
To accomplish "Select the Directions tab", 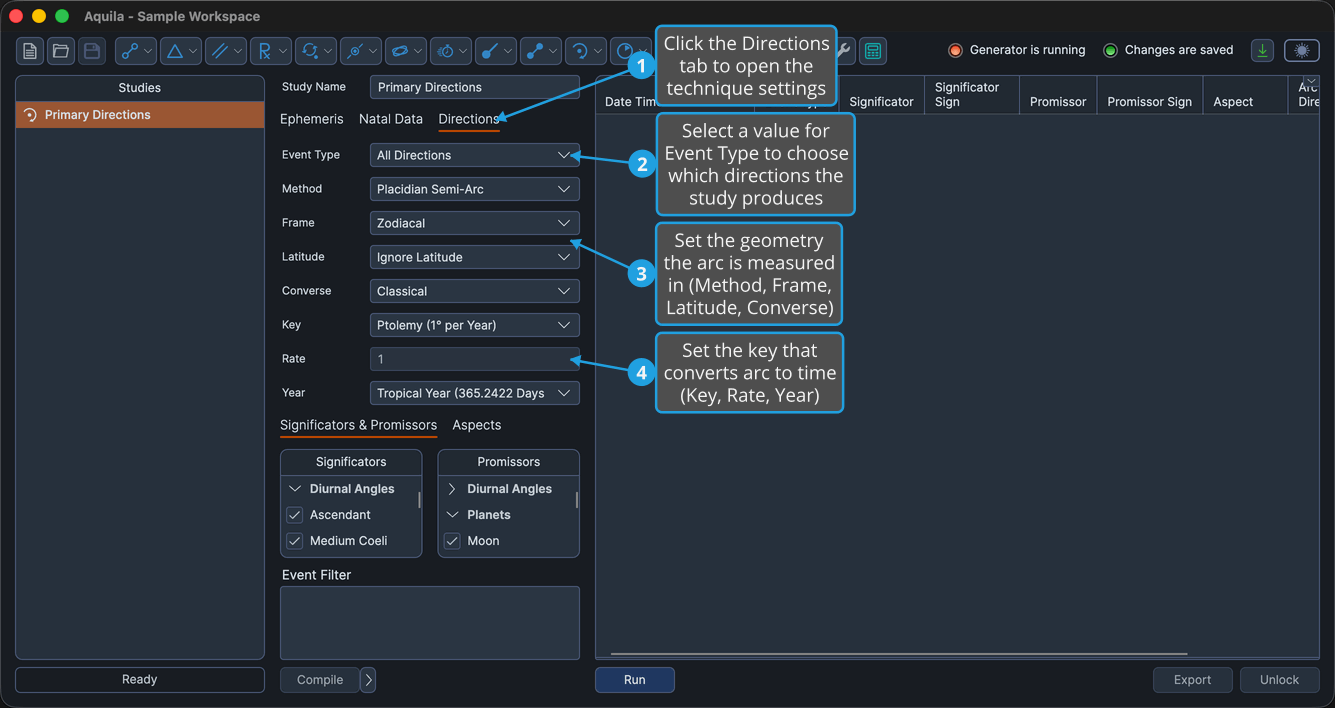I will coord(469,119).
